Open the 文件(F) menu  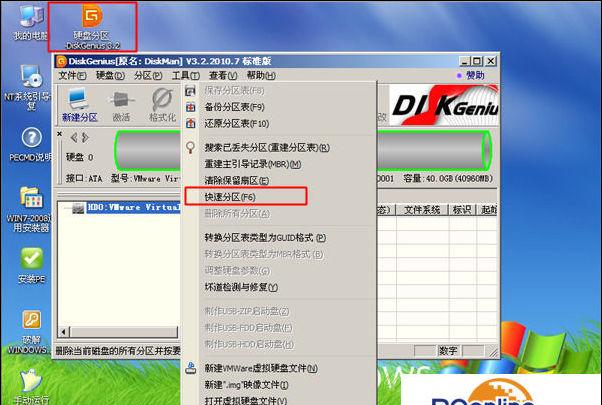[x=72, y=75]
